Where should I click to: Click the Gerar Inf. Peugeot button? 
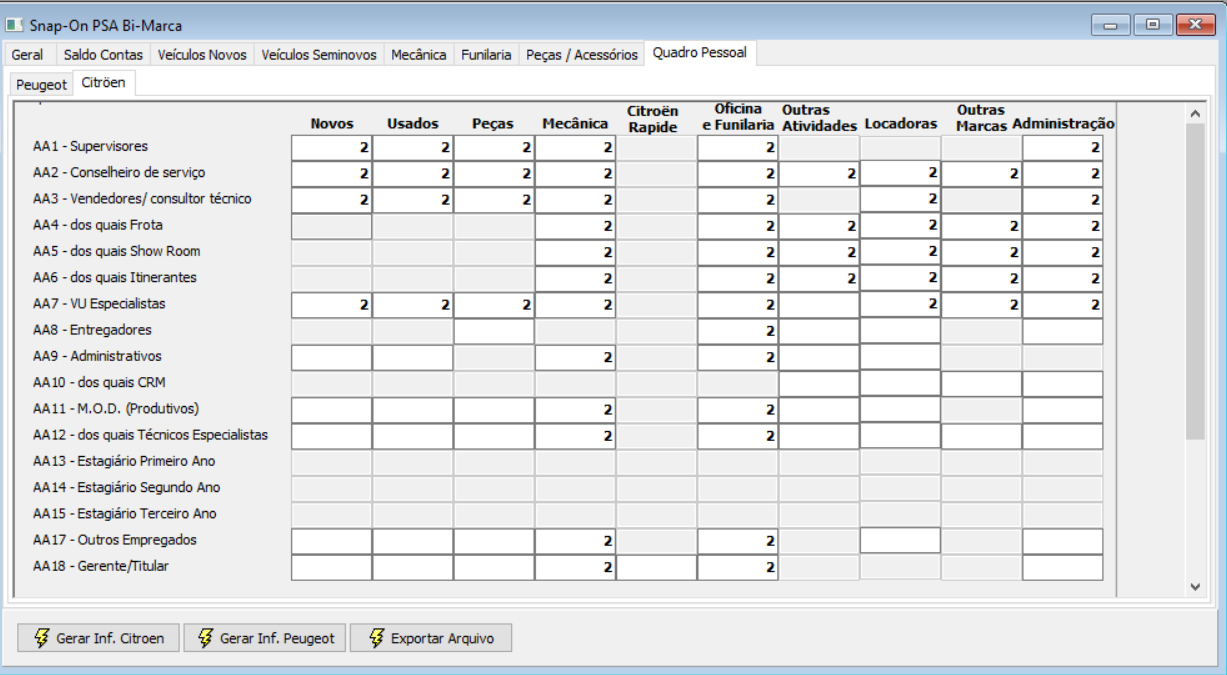(264, 638)
